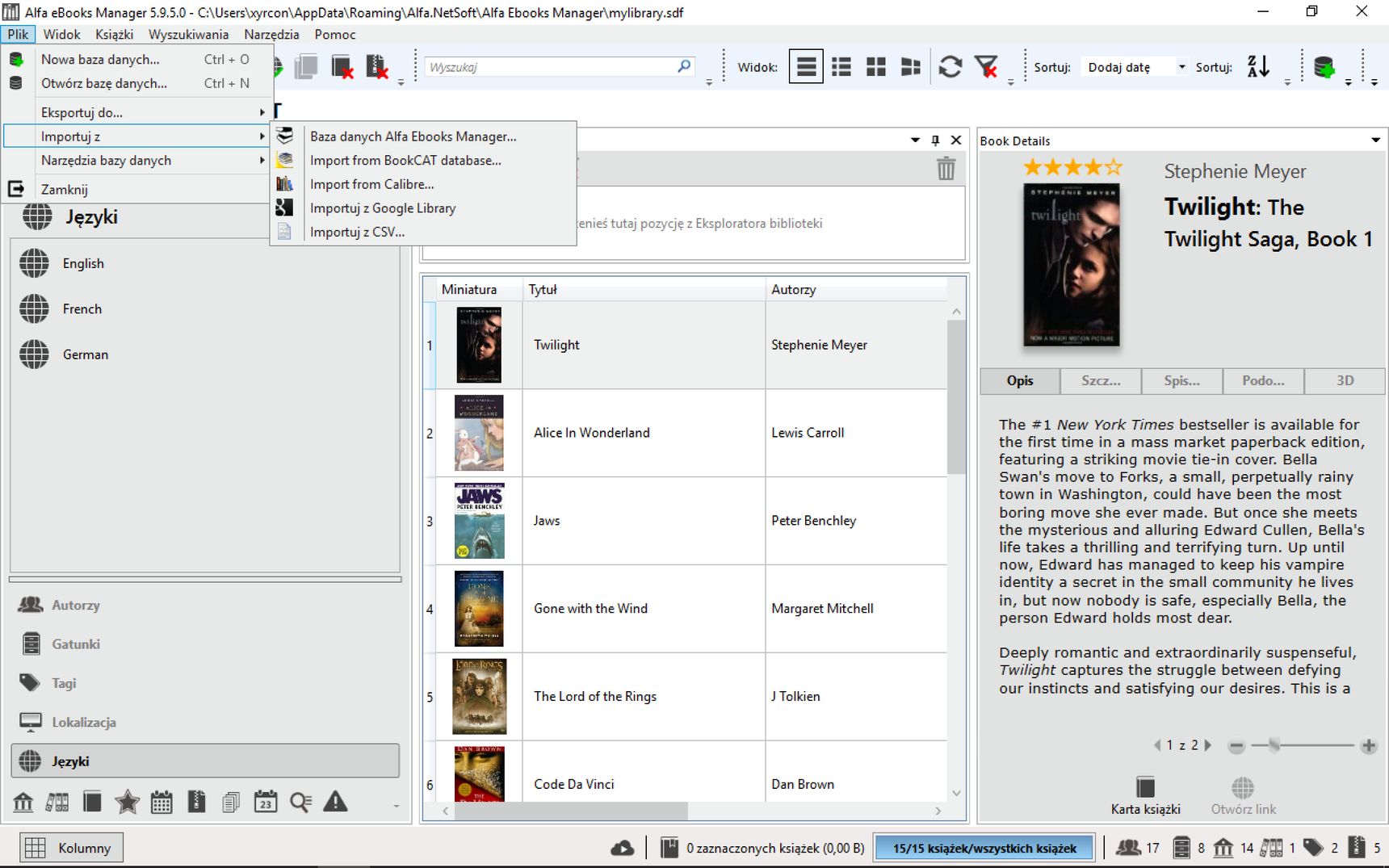Open the Wyszukiwania menu

[188, 34]
